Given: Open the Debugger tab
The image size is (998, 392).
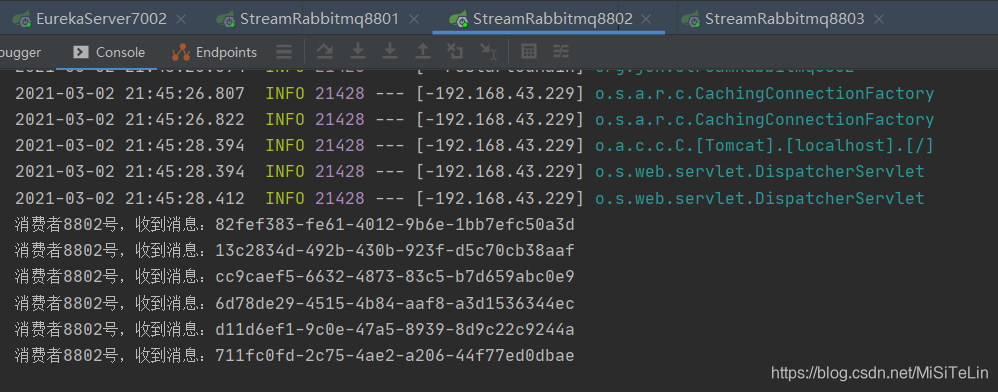Looking at the screenshot, I should (x=20, y=52).
